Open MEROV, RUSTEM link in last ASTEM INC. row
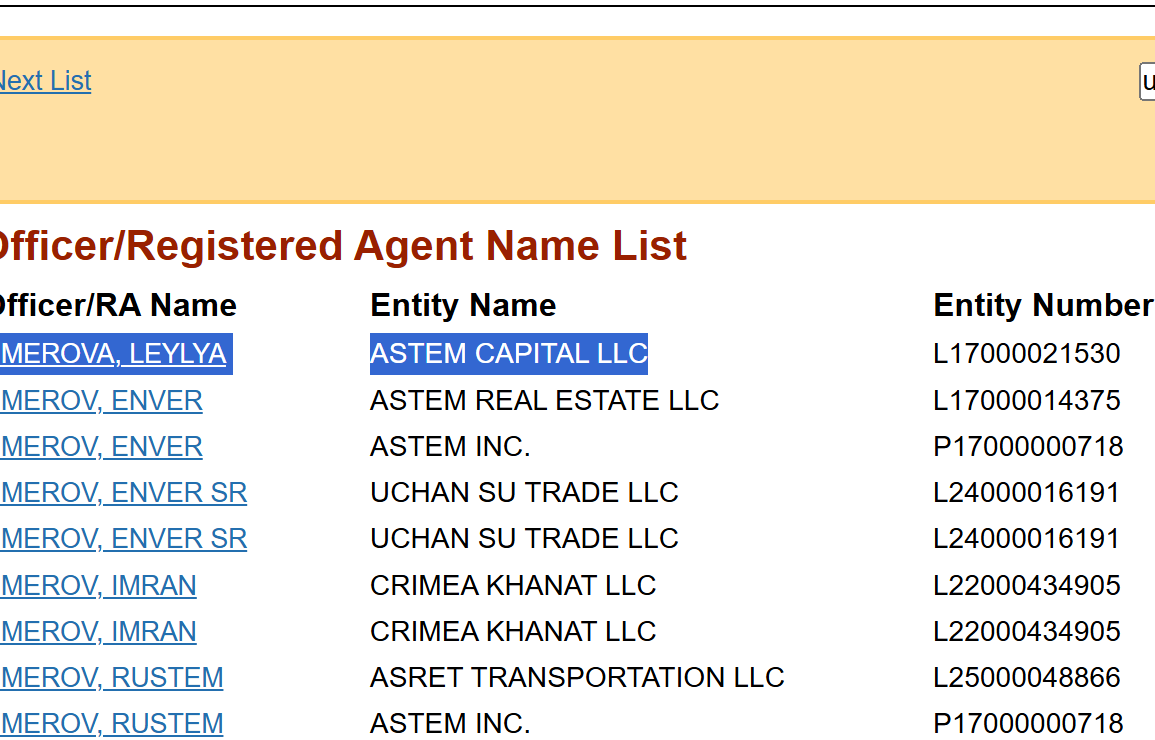This screenshot has height=740, width=1155. (112, 723)
